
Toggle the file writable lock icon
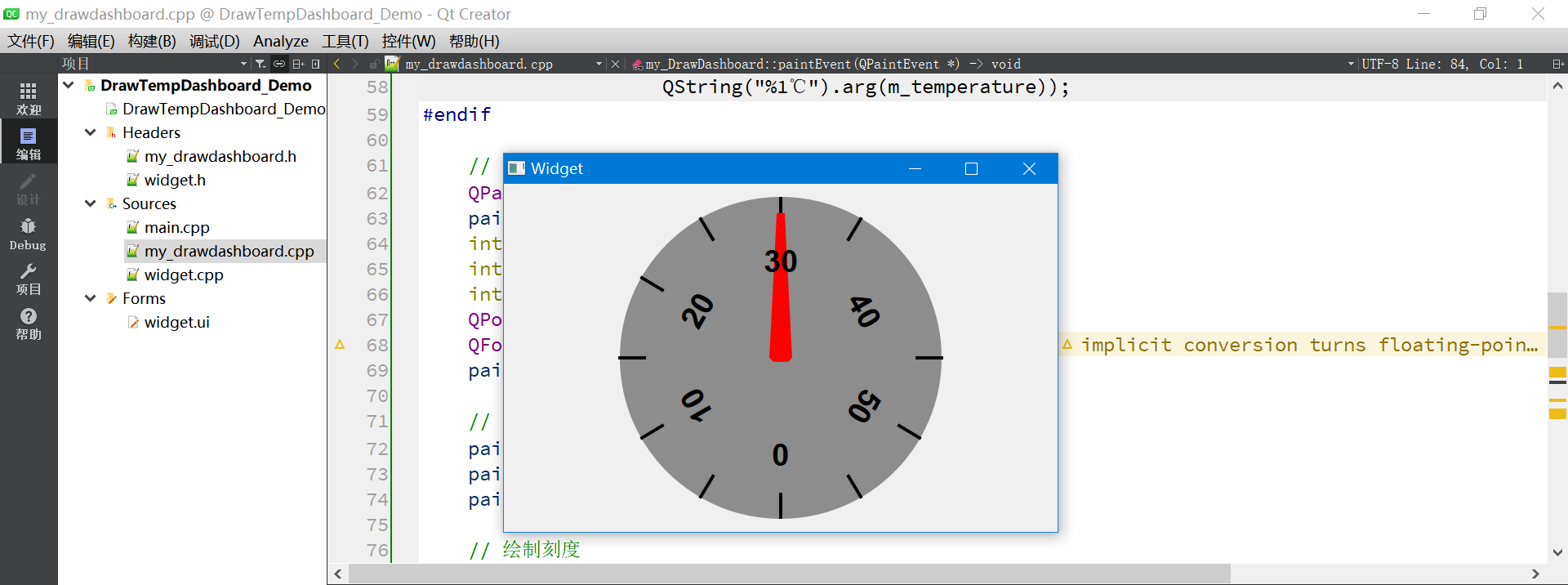[x=373, y=64]
